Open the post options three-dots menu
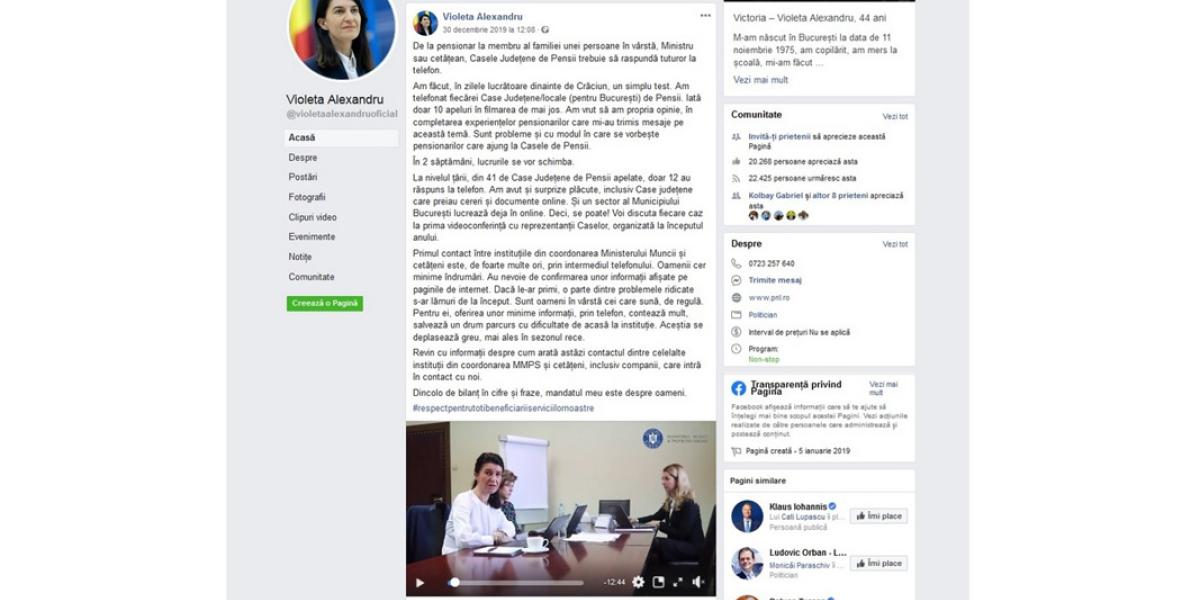The height and width of the screenshot is (600, 1200). pos(706,16)
